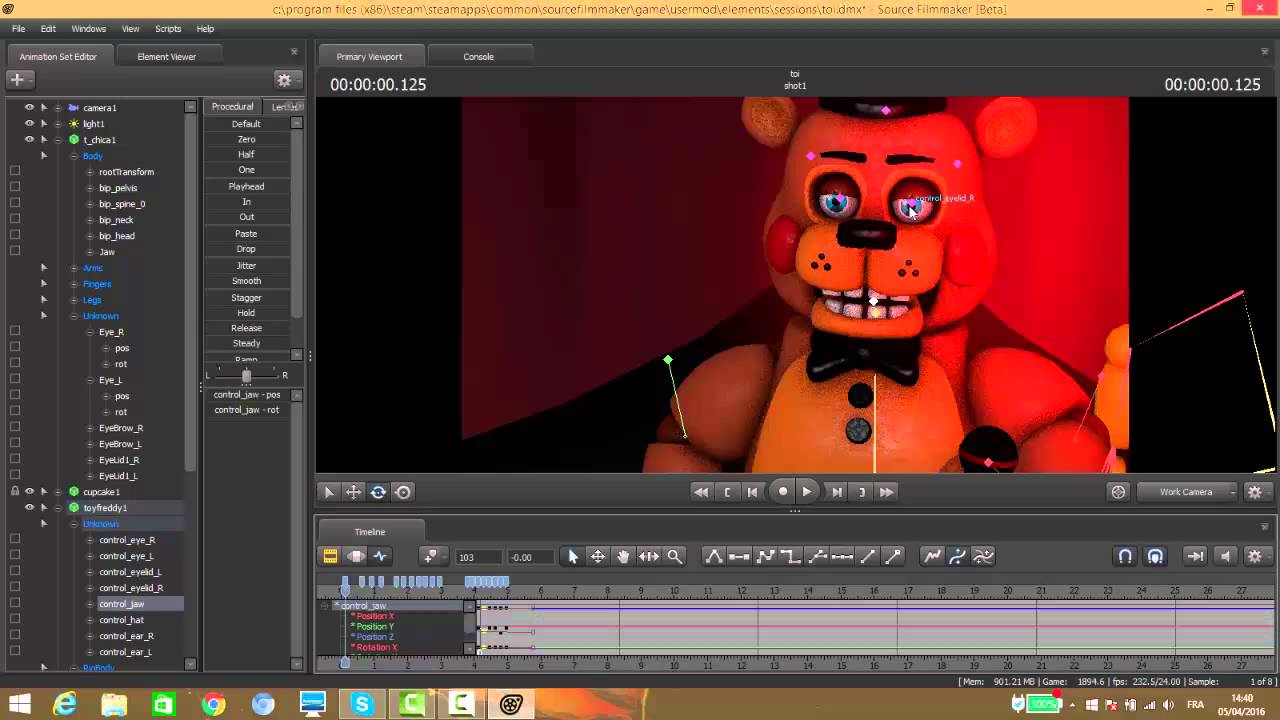This screenshot has width=1280, height=720.
Task: Switch to the Console tab
Action: [x=478, y=57]
